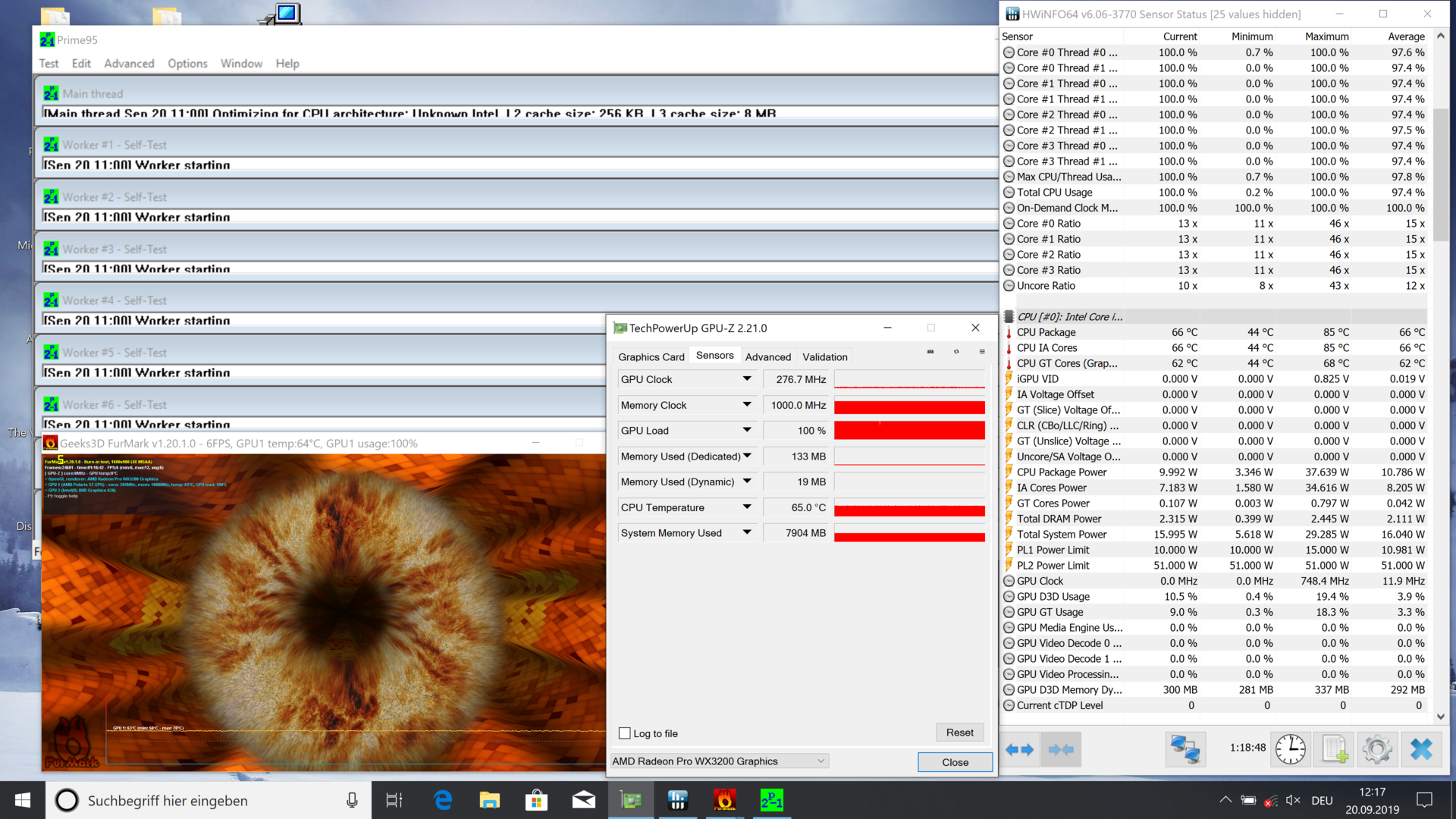
Task: Switch to the Graphics Card tab
Action: [x=651, y=356]
